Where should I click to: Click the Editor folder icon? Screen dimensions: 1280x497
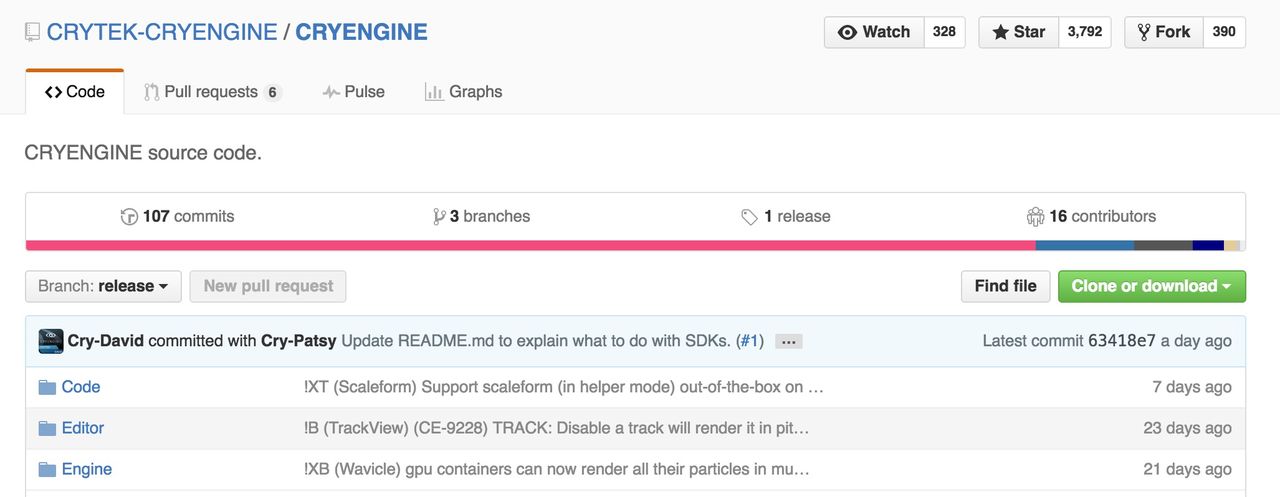tap(47, 428)
